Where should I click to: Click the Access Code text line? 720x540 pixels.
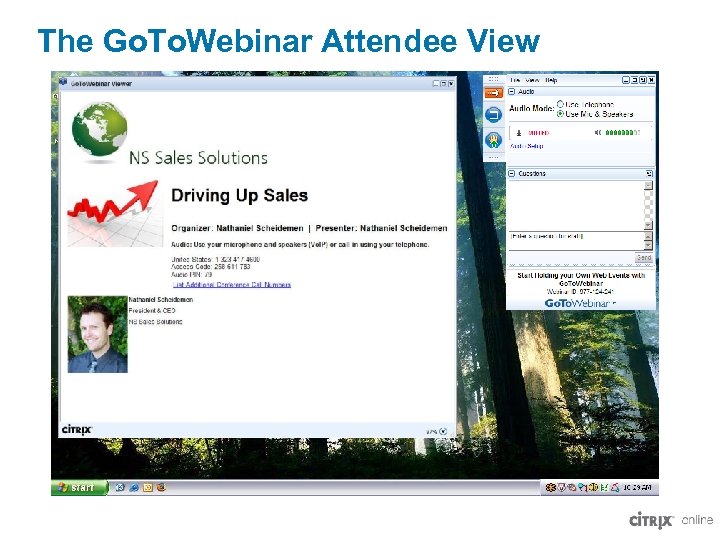click(x=211, y=267)
